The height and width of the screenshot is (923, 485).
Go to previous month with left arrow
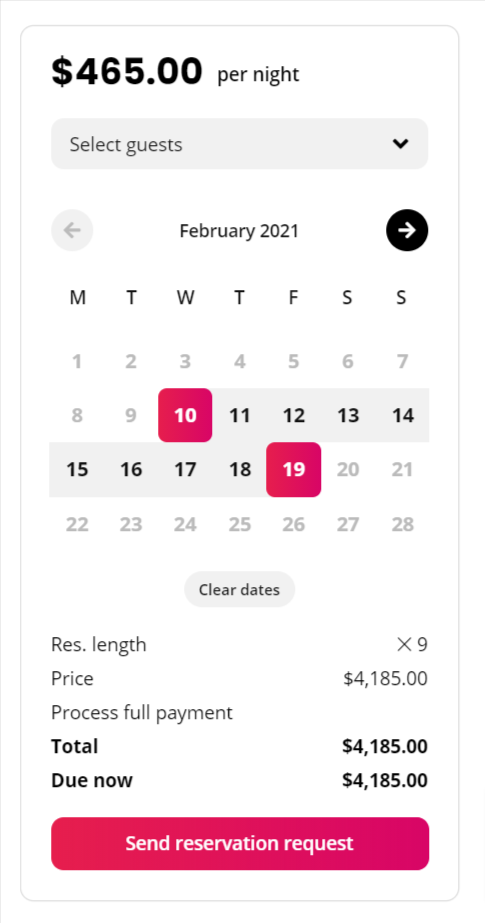(72, 230)
